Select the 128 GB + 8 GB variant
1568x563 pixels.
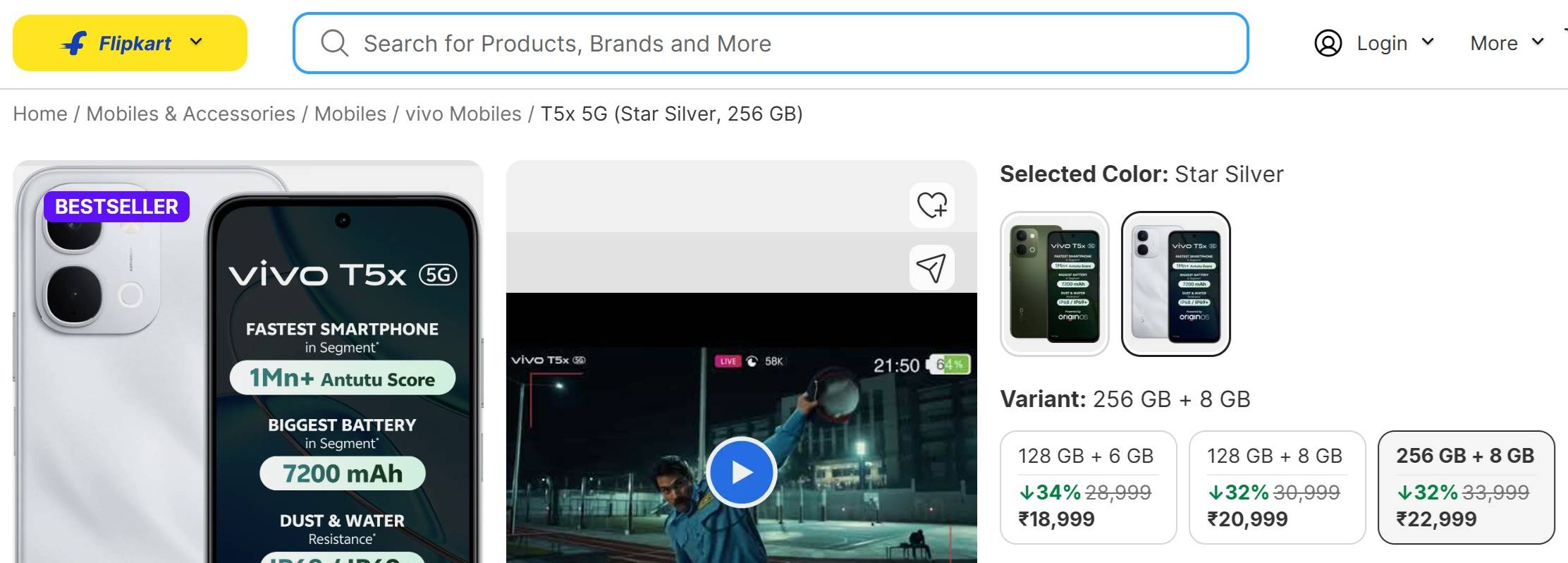coord(1277,488)
